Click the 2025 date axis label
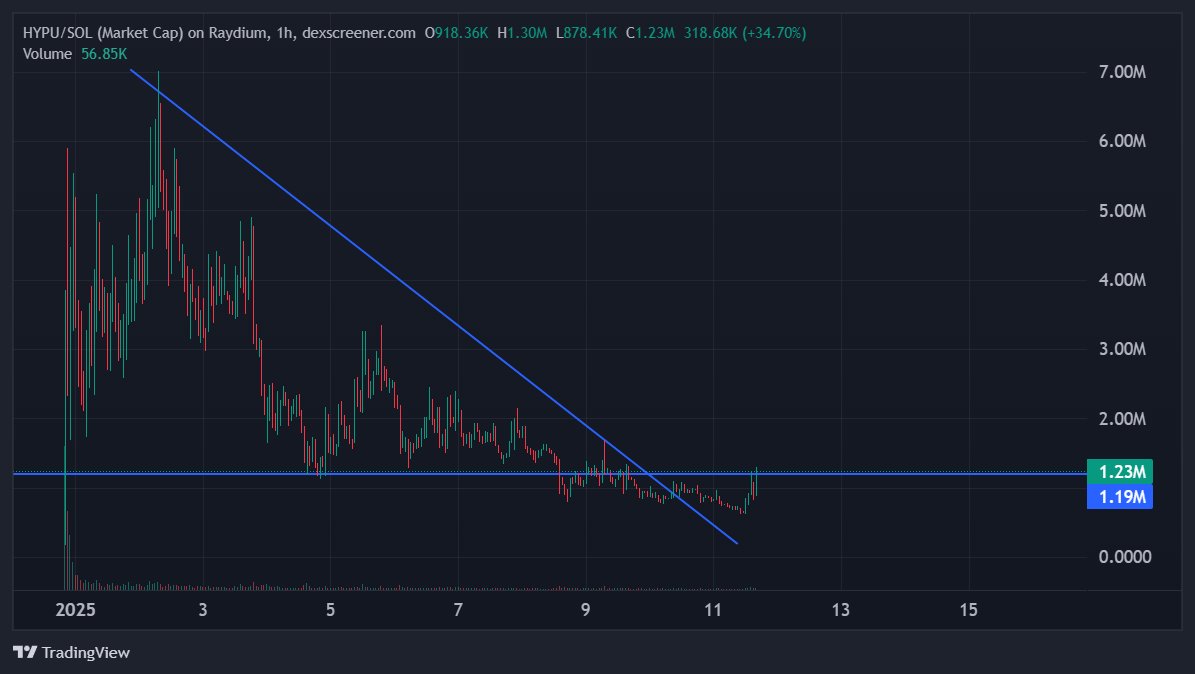This screenshot has height=674, width=1195. tap(75, 609)
